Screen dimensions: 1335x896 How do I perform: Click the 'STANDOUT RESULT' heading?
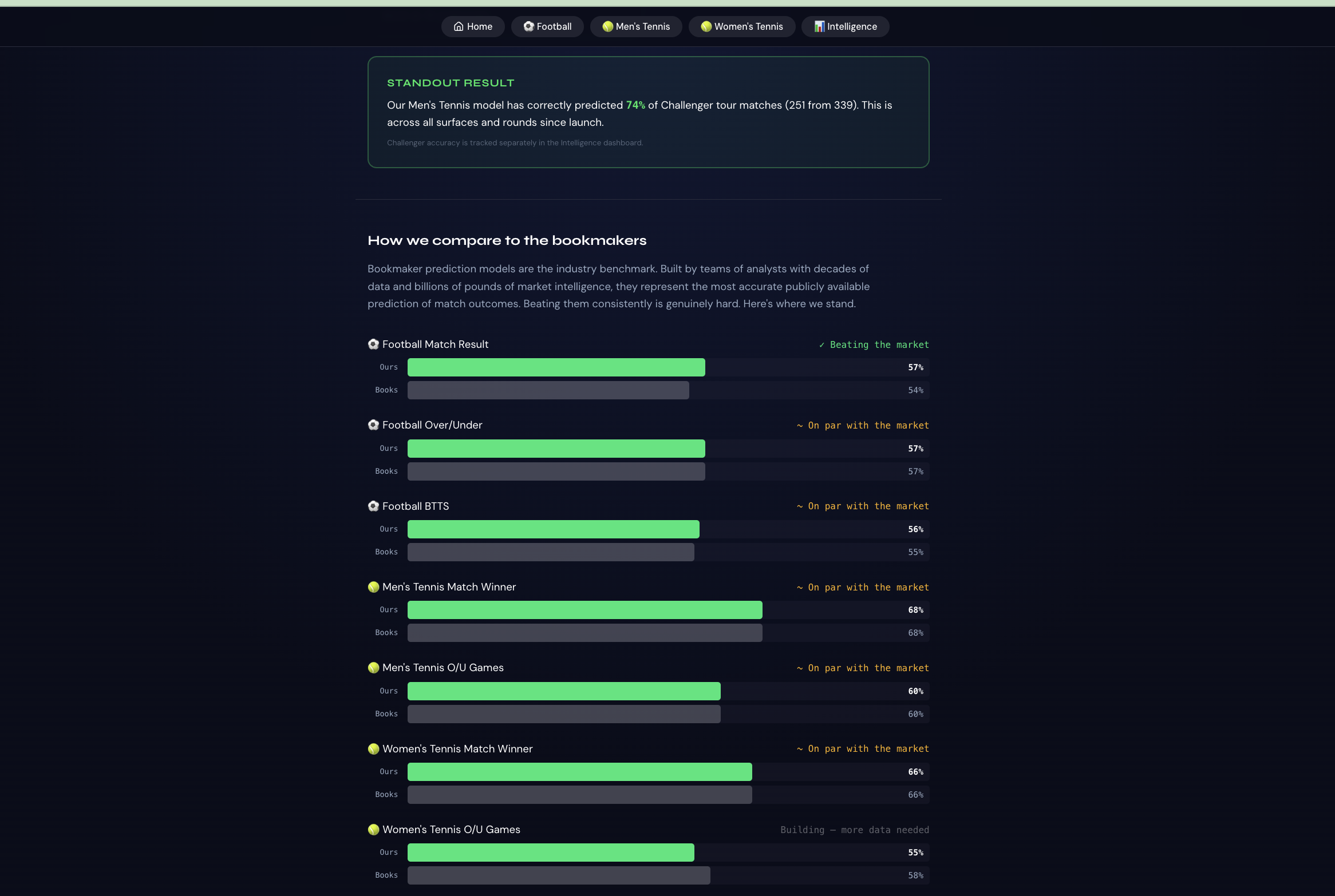pos(451,83)
